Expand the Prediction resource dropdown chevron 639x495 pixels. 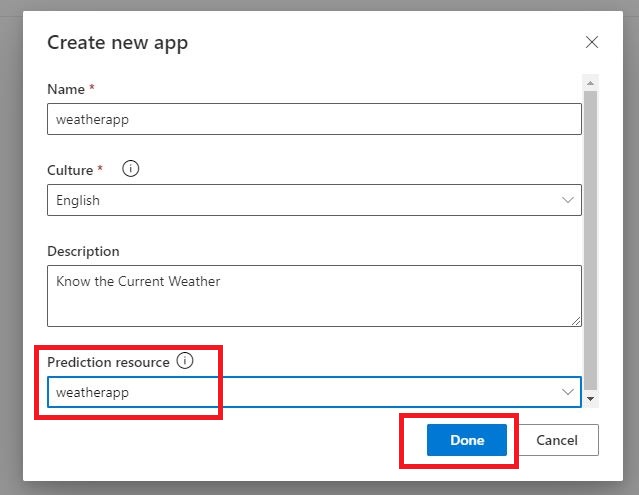569,392
